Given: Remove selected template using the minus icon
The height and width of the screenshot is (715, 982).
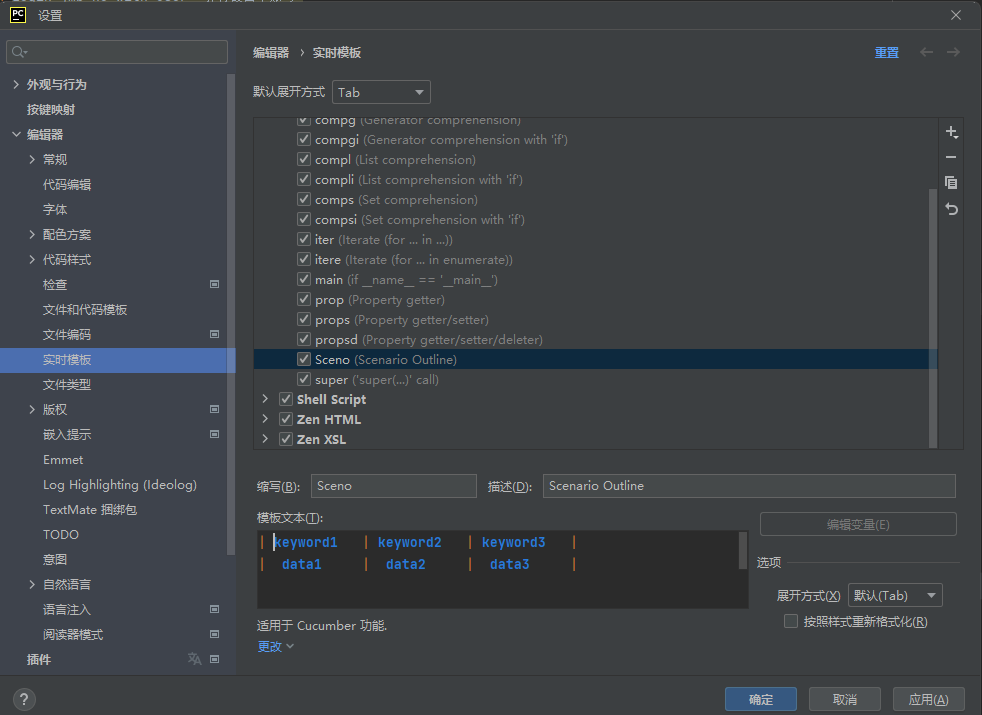Looking at the screenshot, I should (951, 157).
